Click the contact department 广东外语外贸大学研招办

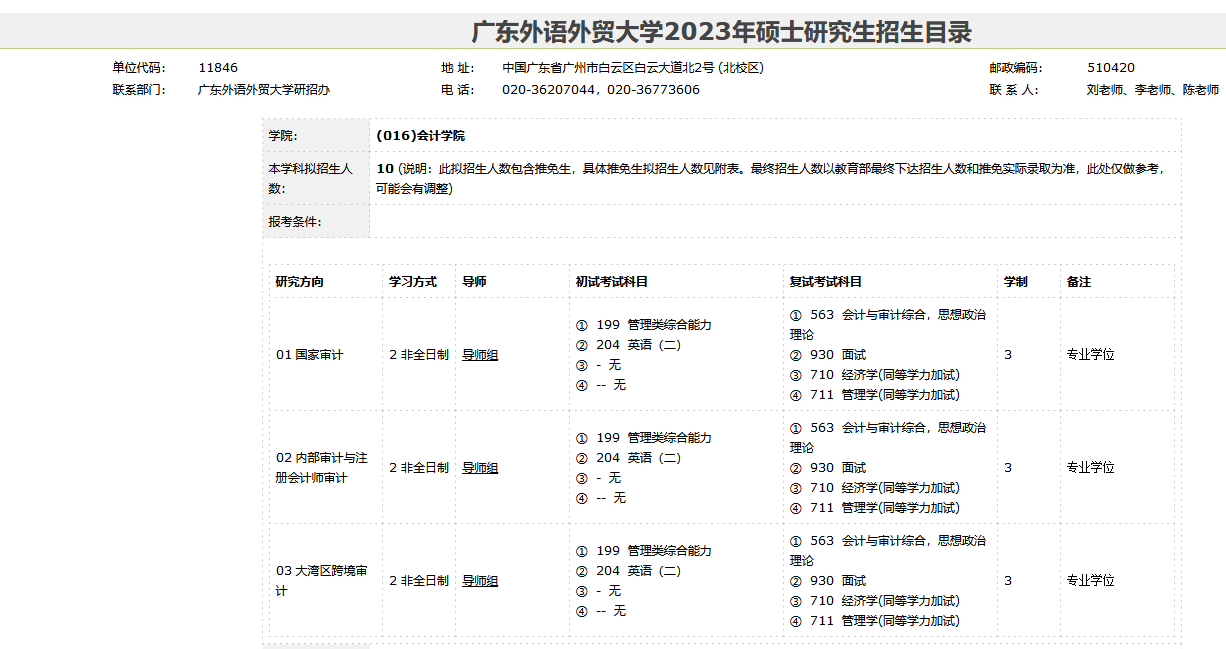point(264,90)
